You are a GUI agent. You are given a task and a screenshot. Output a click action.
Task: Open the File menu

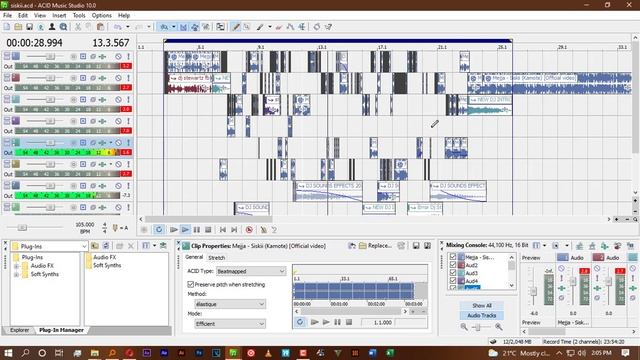(x=7, y=15)
